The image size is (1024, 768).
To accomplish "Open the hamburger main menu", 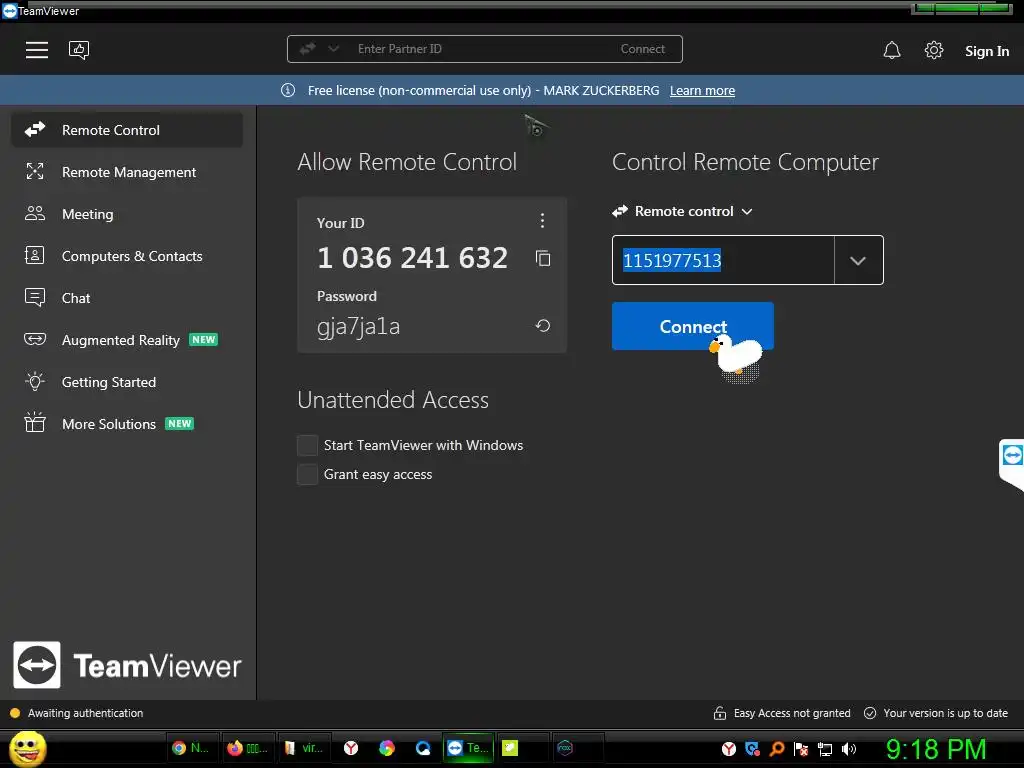I will [x=37, y=50].
